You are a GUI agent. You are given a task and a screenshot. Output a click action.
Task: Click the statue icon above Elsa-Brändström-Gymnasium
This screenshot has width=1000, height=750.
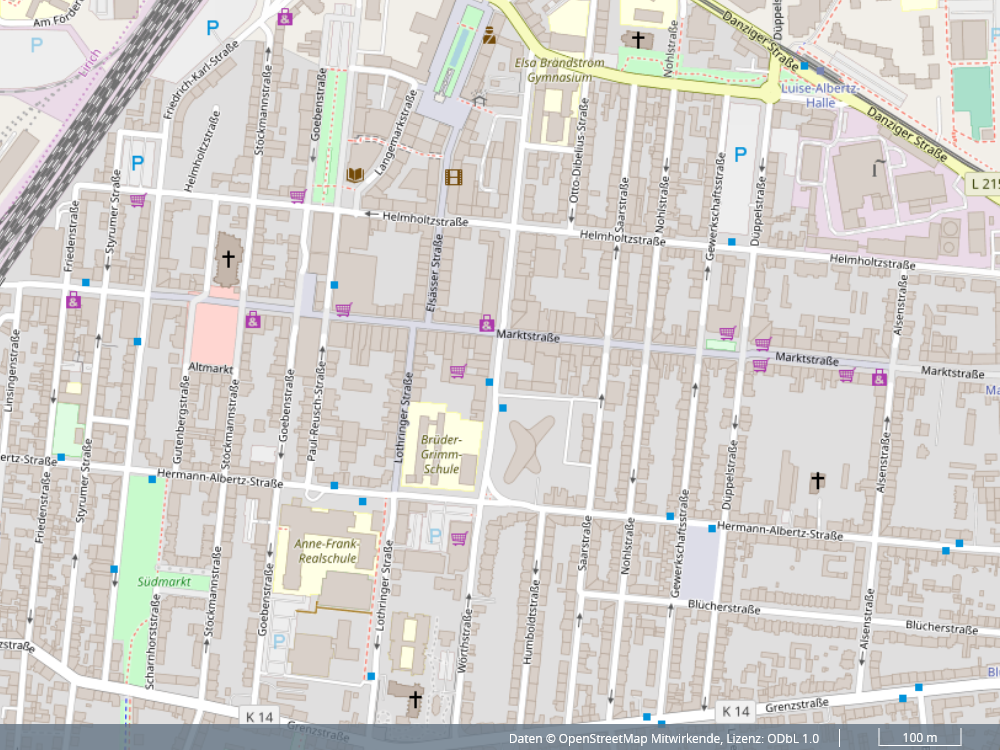489,36
